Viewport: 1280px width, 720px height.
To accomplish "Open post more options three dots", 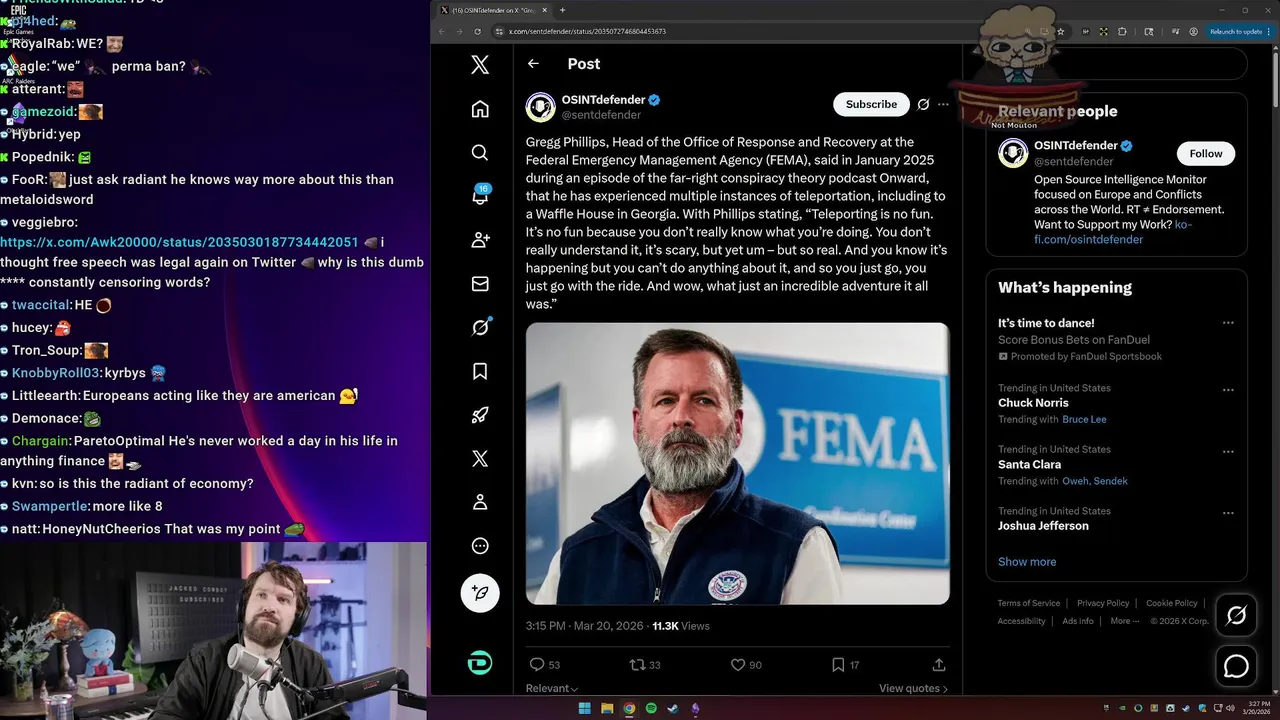I will pyautogui.click(x=943, y=104).
